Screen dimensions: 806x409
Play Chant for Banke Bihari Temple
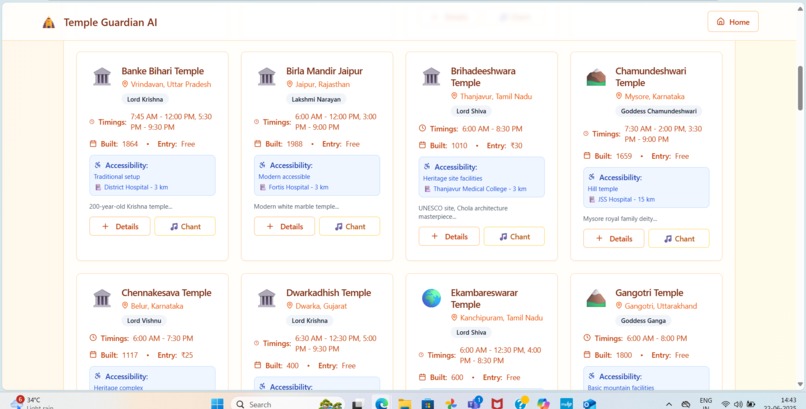pos(185,226)
